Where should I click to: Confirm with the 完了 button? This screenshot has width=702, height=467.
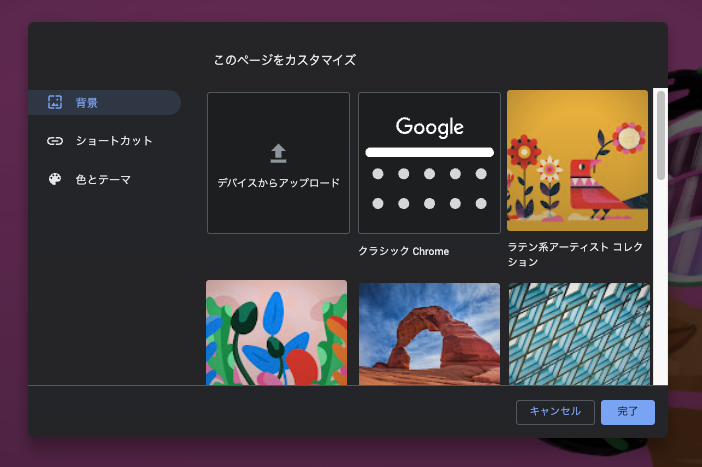tap(628, 412)
